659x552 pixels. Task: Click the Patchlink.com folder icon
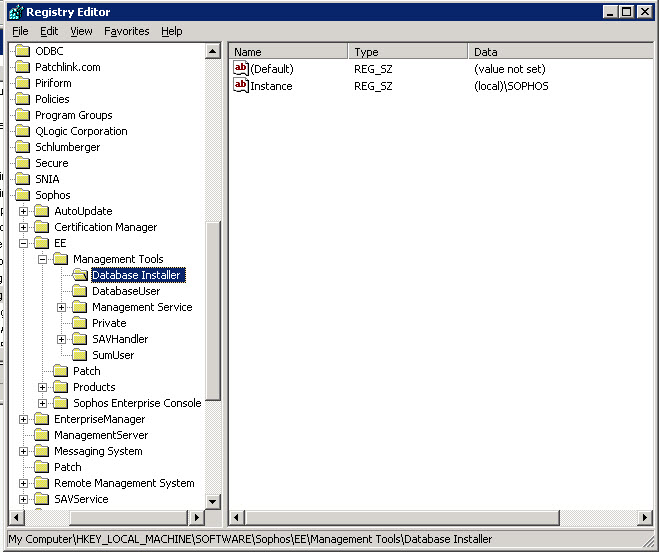pyautogui.click(x=22, y=67)
